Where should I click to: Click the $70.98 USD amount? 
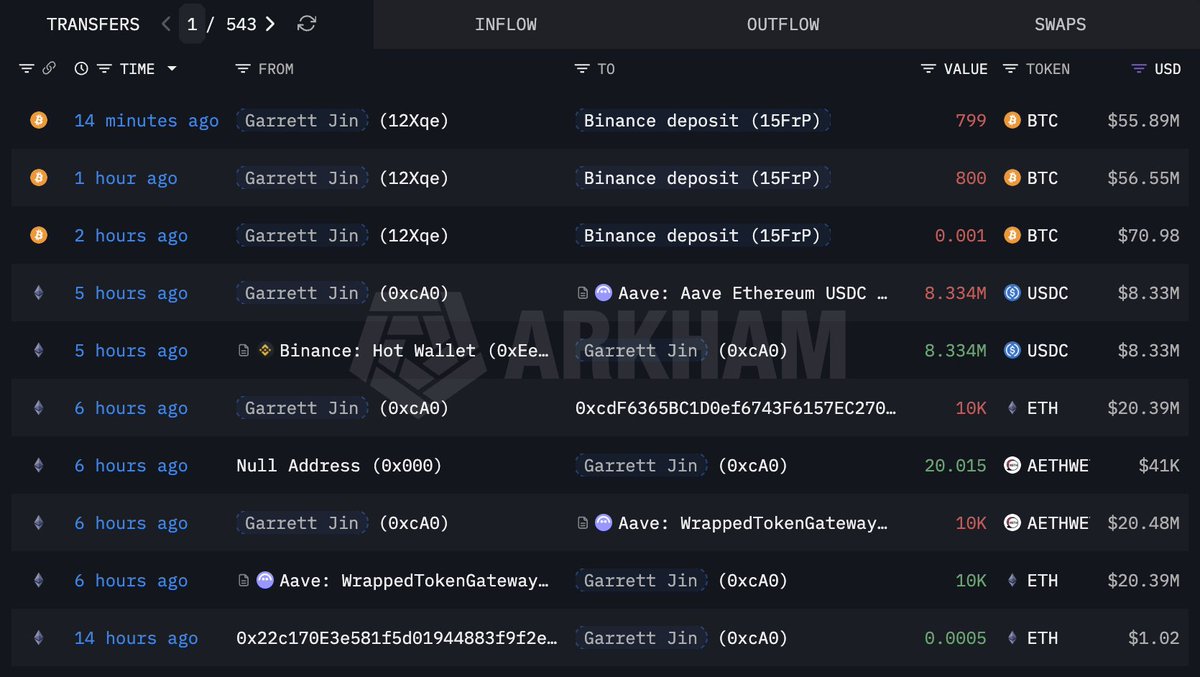coord(1148,235)
